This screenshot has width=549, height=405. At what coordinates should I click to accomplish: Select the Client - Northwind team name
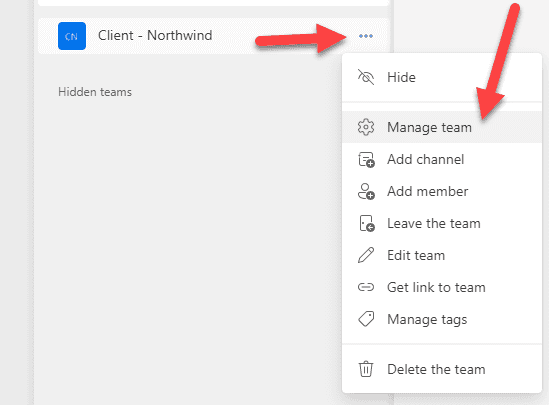[155, 35]
